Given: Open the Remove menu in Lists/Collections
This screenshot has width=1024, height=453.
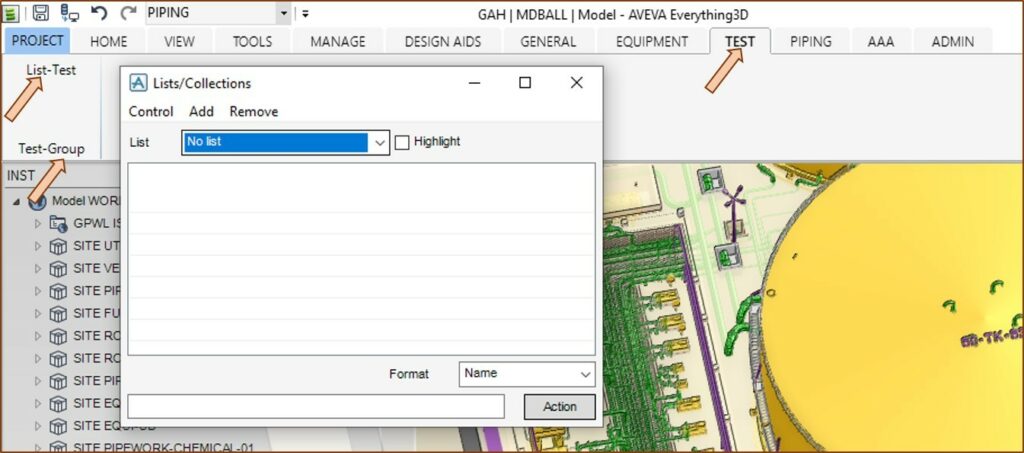Looking at the screenshot, I should coord(253,112).
